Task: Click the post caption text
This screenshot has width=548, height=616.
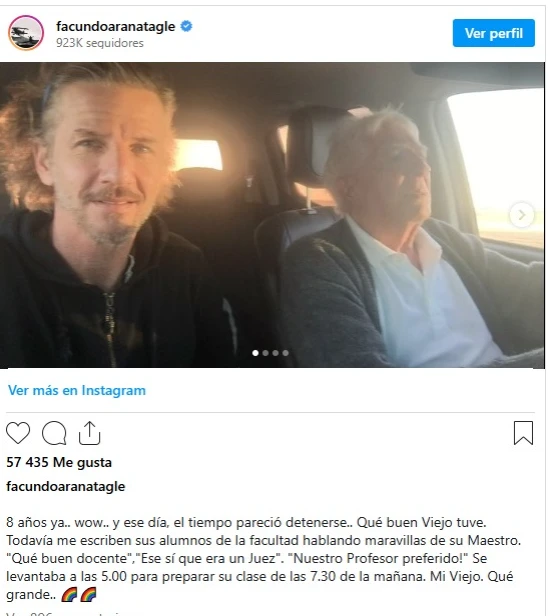Action: [263, 558]
